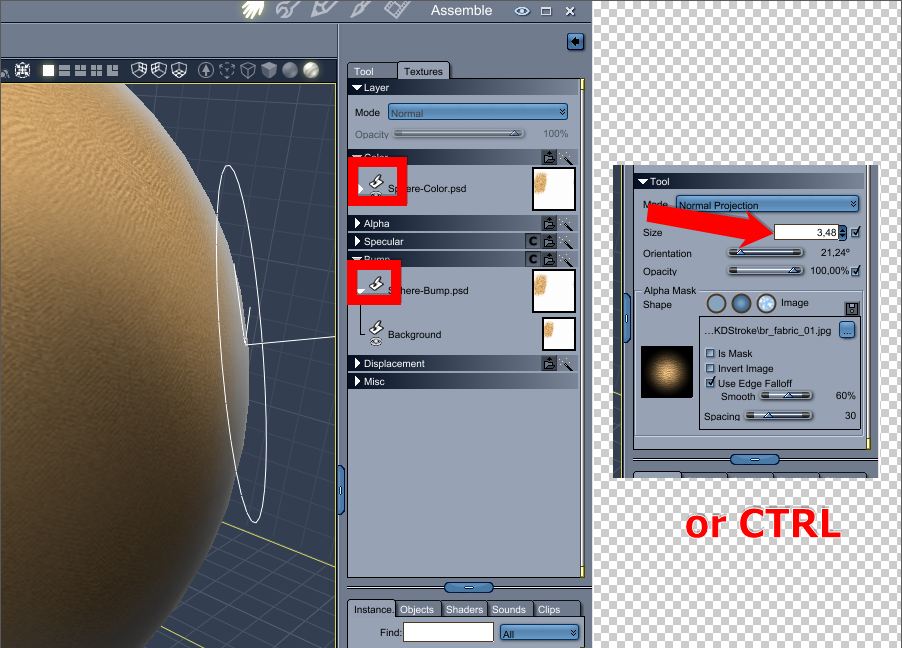The width and height of the screenshot is (902, 648).
Task: Adjust the Orientation slider
Action: (x=765, y=253)
